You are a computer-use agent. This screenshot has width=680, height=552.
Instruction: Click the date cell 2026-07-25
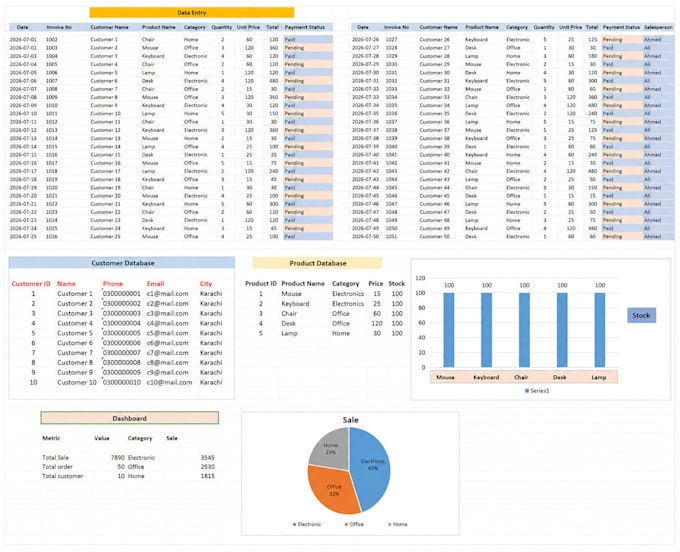[23, 237]
